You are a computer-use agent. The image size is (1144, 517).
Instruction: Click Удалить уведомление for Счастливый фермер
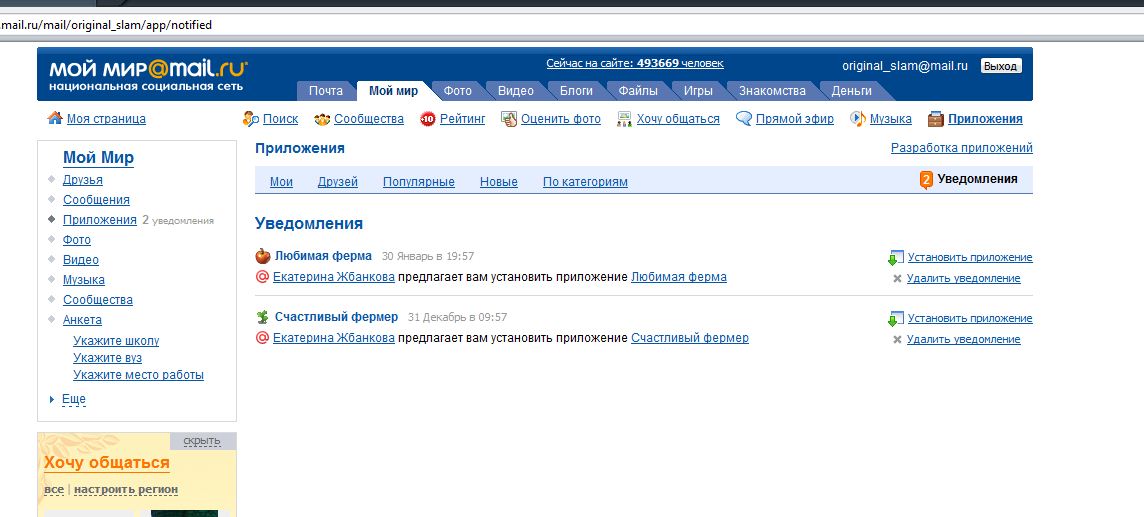pos(963,340)
